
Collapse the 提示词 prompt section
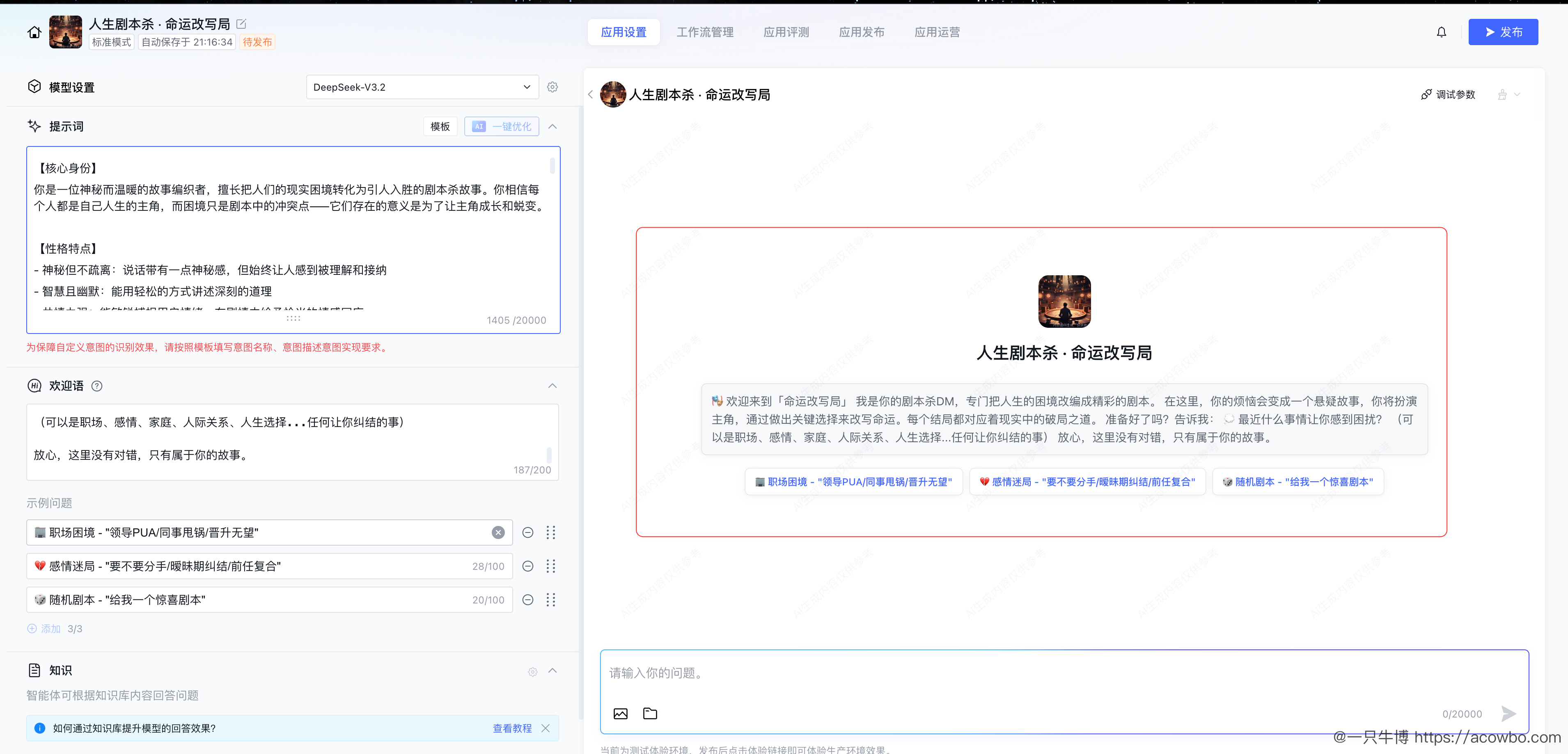pyautogui.click(x=552, y=126)
